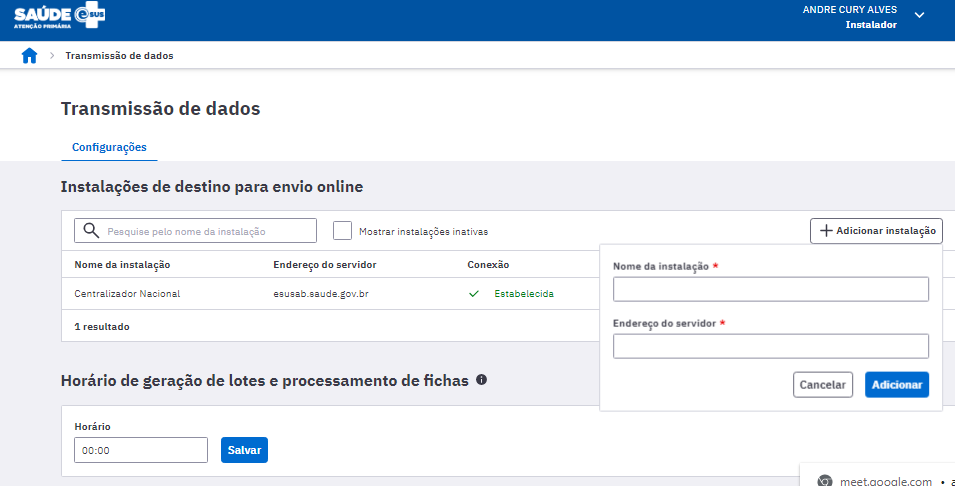
Task: Click the search magnifier icon
Action: pos(91,231)
